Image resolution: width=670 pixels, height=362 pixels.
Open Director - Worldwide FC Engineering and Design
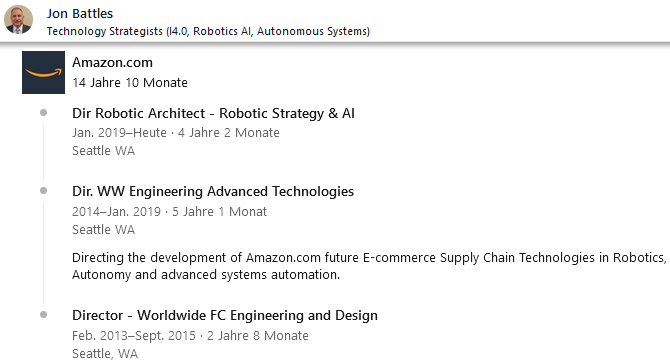point(225,315)
